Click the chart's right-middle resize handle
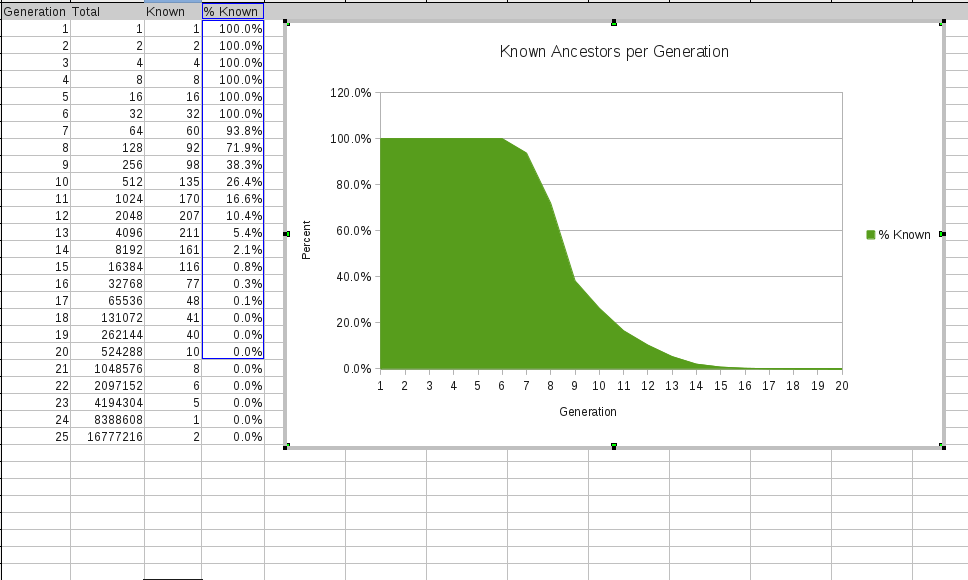Viewport: 968px width, 580px height. point(942,234)
